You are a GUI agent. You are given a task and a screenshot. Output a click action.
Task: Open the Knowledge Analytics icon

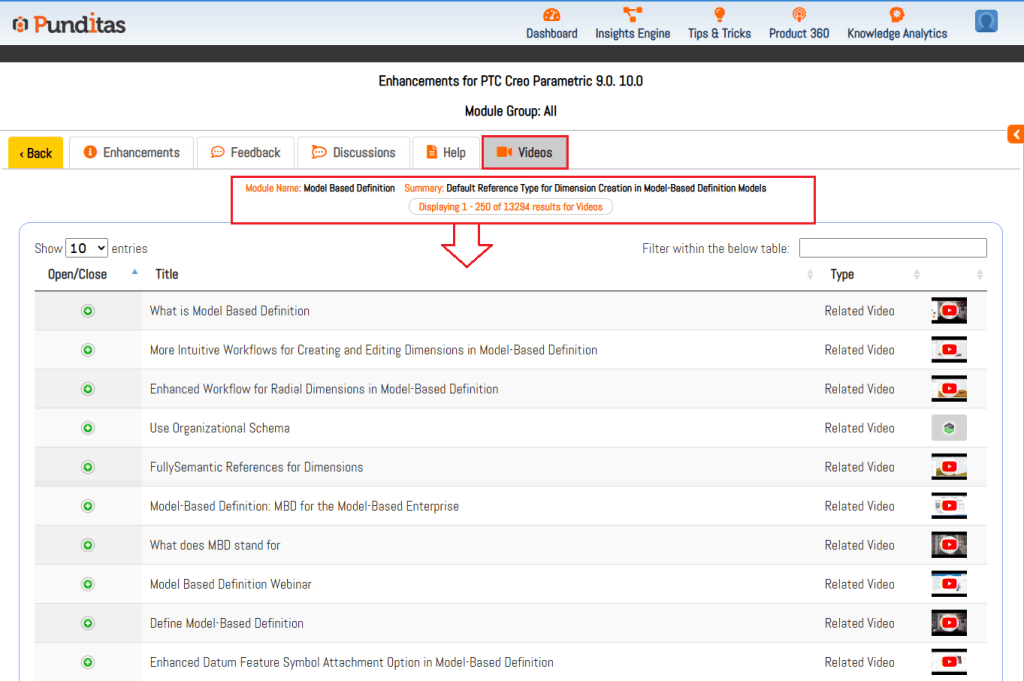896,15
